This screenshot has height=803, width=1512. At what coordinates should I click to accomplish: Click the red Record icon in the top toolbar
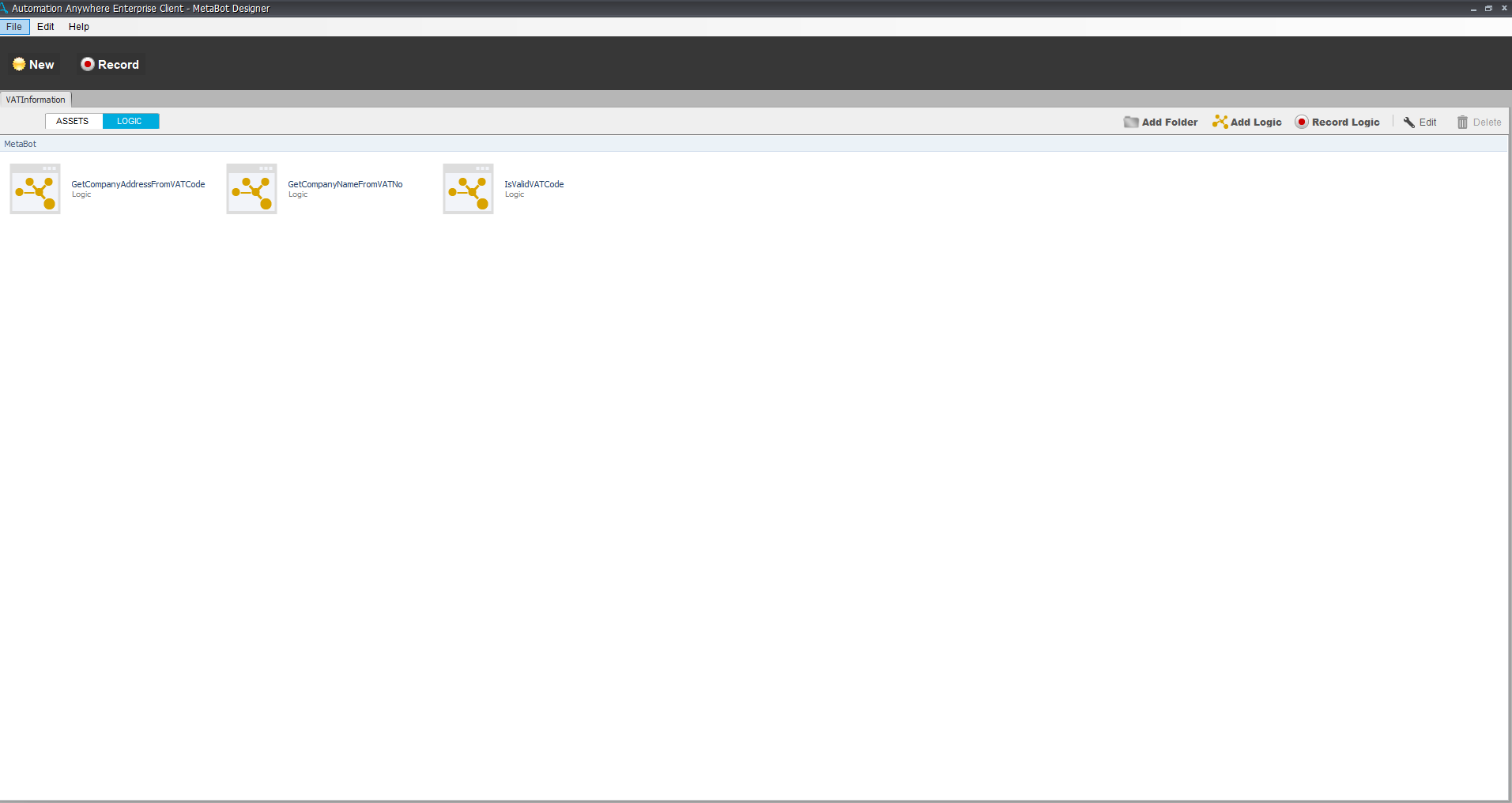(88, 64)
